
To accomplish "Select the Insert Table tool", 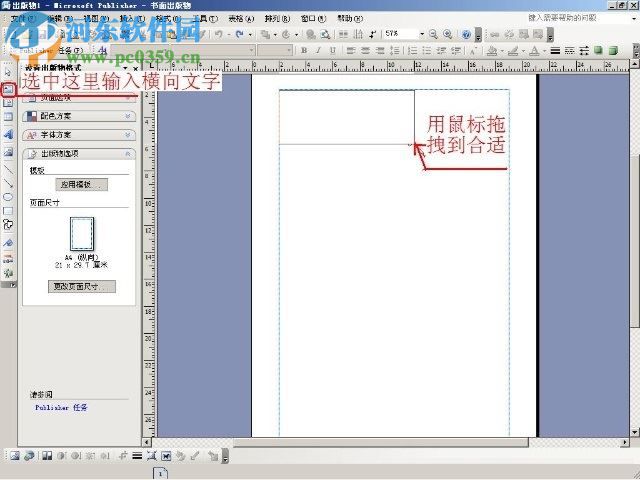I will (8, 117).
